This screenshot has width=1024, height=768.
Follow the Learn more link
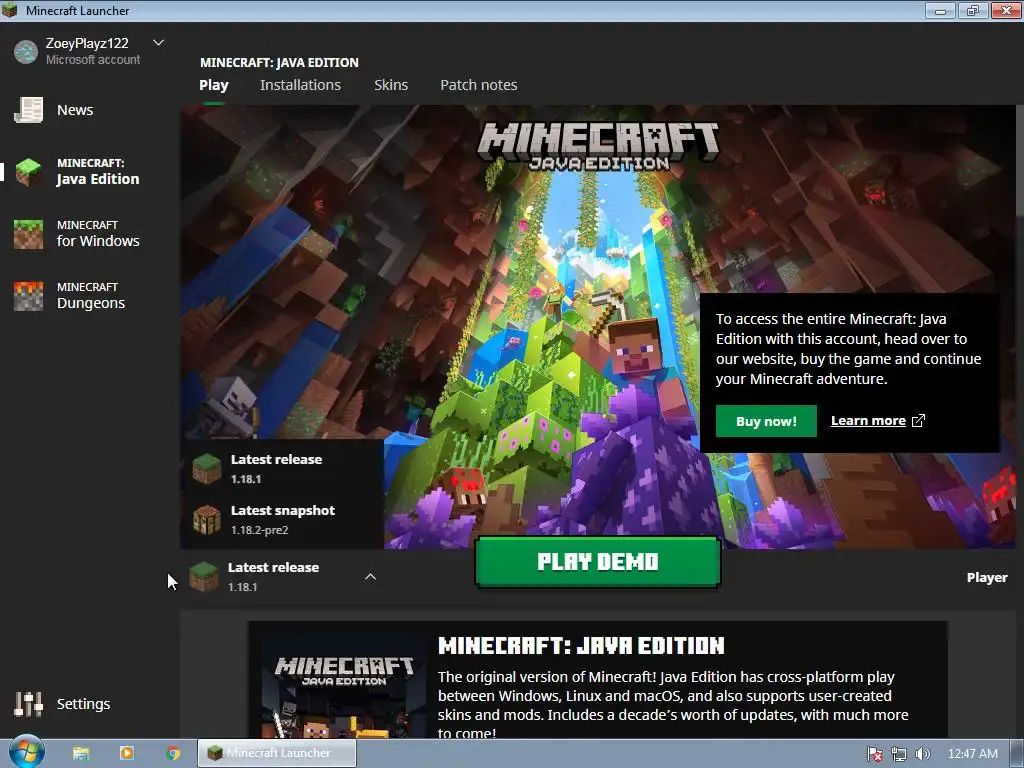pos(868,421)
